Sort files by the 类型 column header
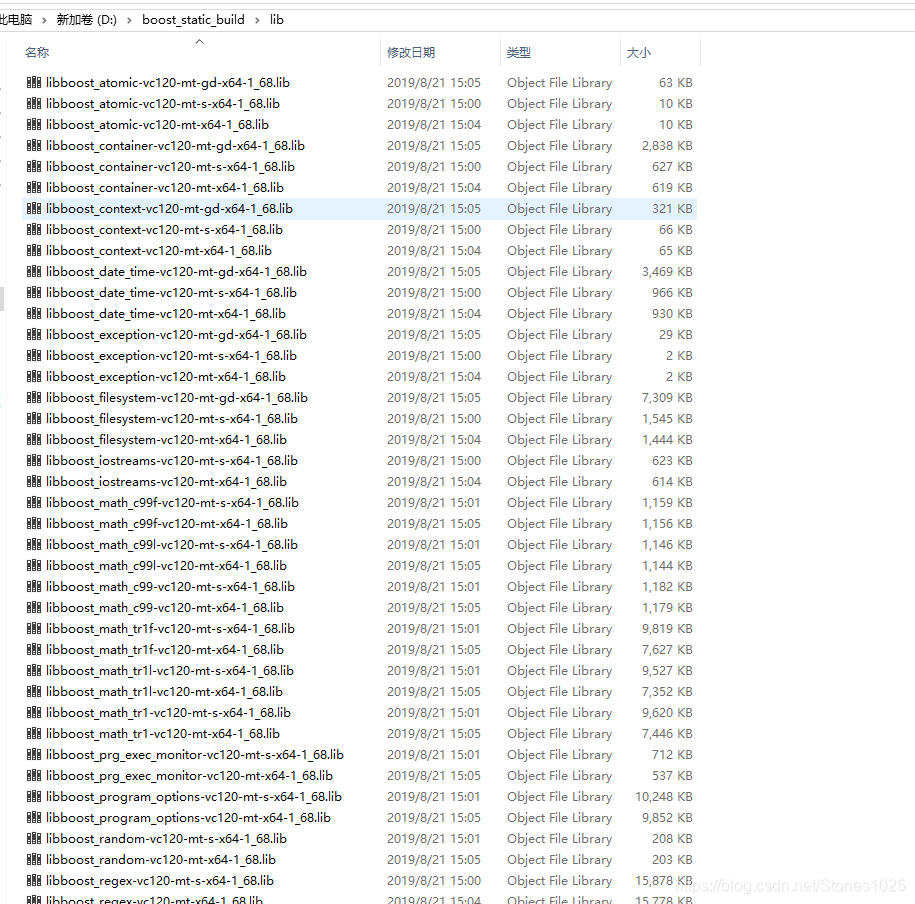 (519, 53)
